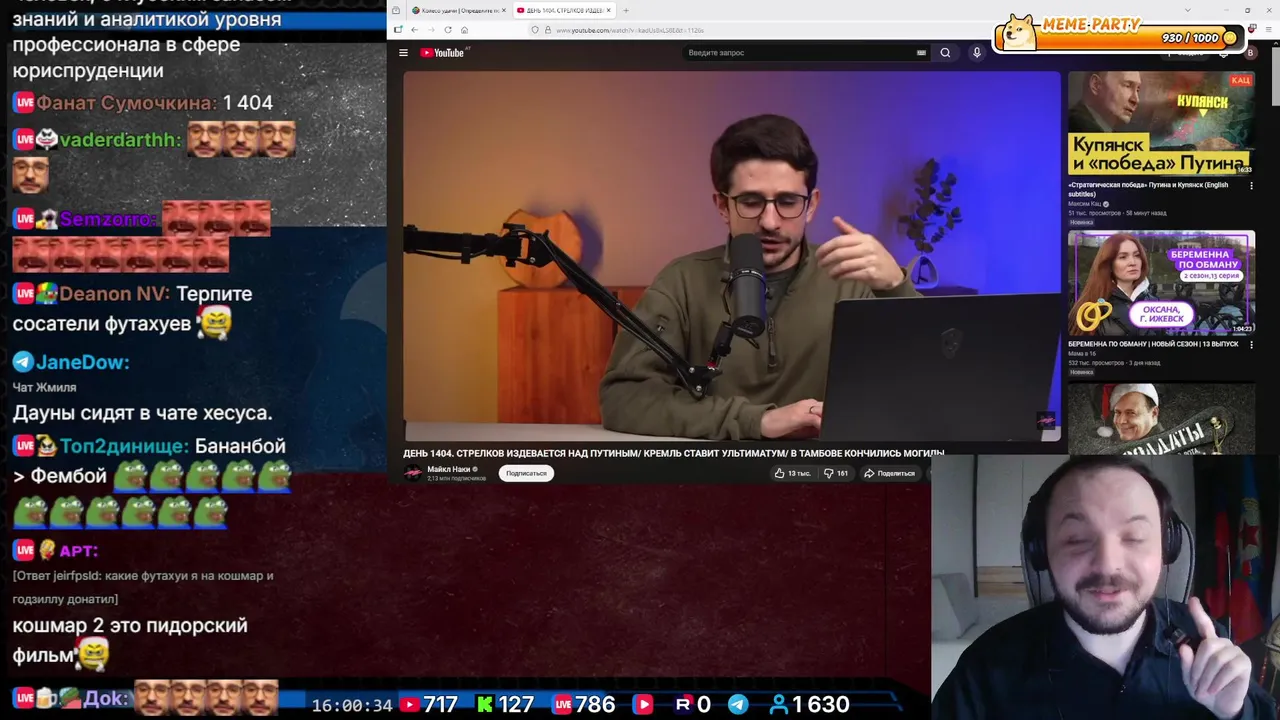The image size is (1280, 720).
Task: Click the YouTube counter icon showing 717
Action: coord(410,705)
